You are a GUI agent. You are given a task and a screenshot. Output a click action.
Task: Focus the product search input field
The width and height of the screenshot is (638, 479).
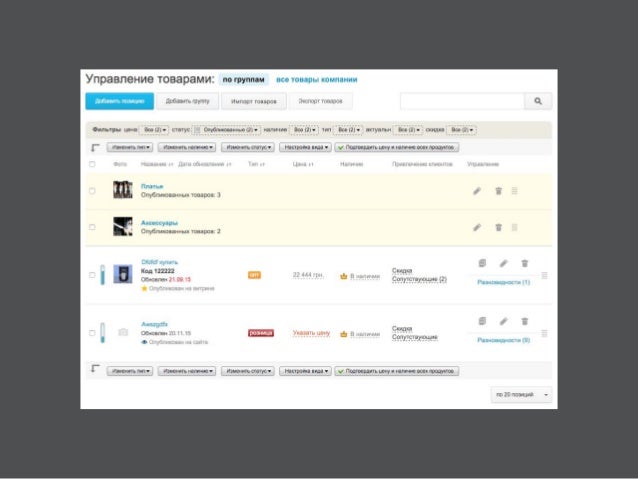pos(462,101)
